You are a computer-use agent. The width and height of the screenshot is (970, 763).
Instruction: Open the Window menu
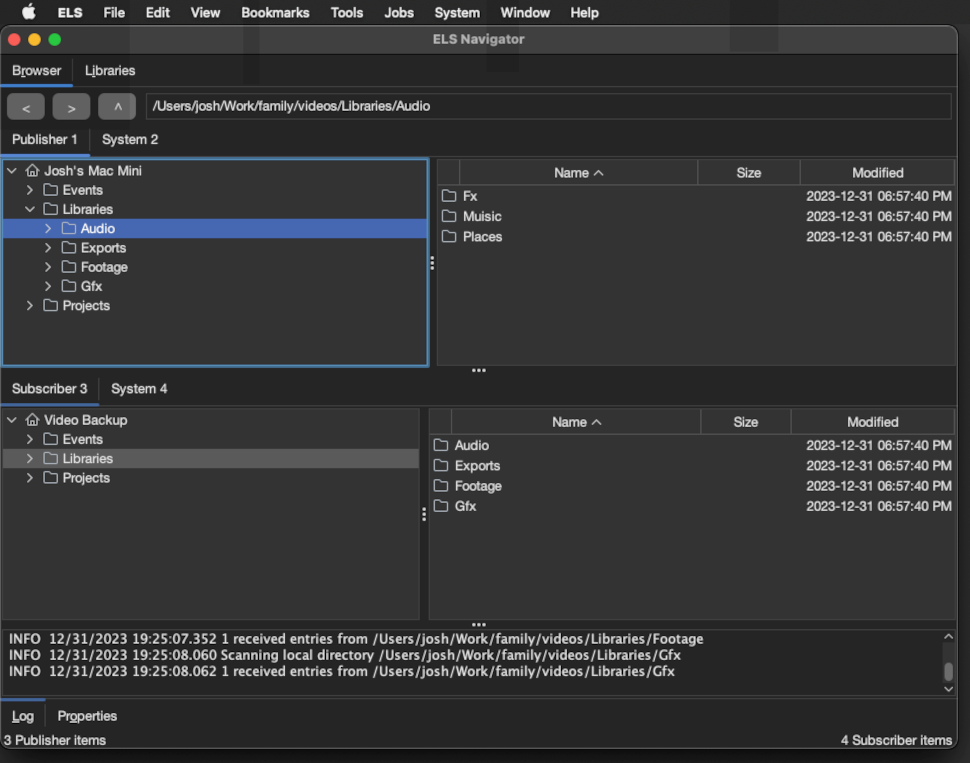[525, 12]
